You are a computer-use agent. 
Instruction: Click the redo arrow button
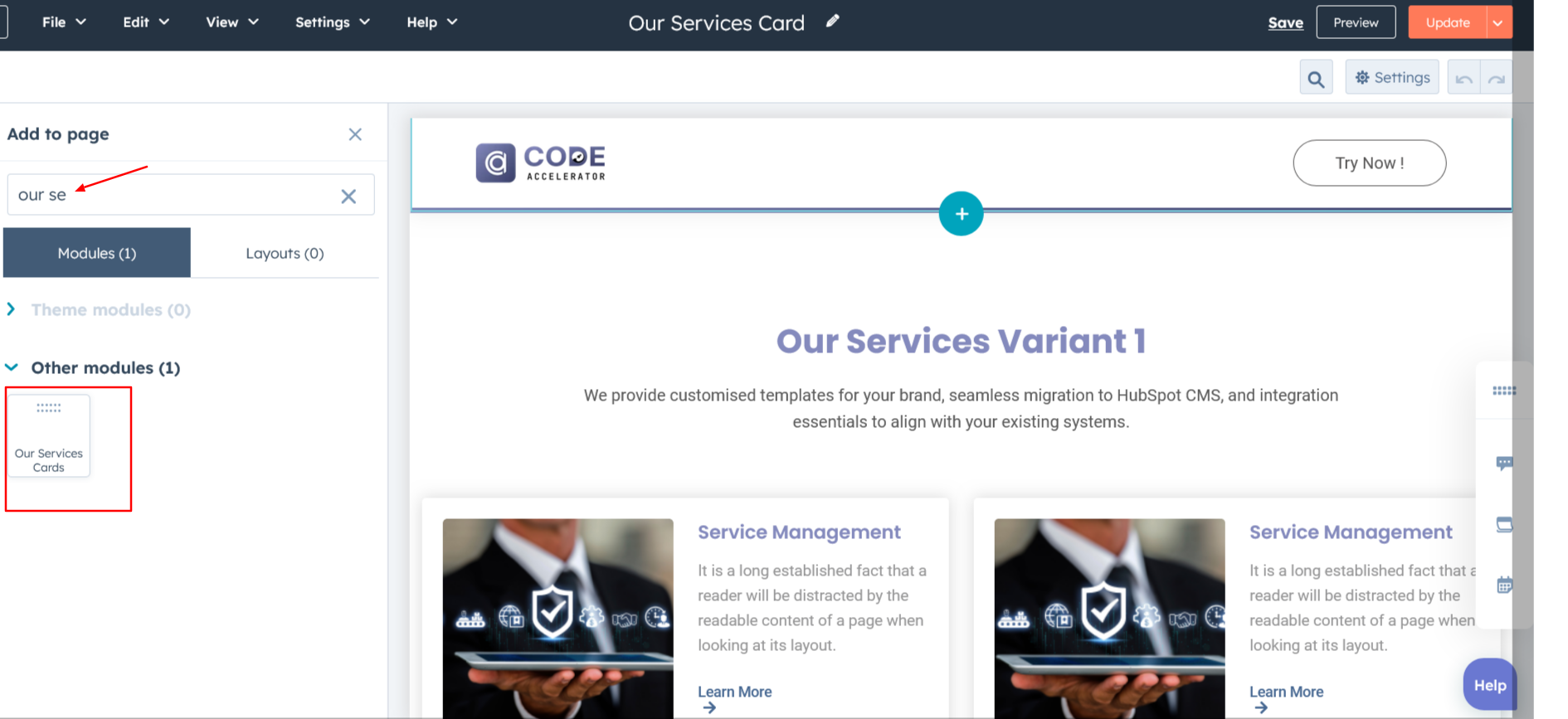coord(1496,79)
